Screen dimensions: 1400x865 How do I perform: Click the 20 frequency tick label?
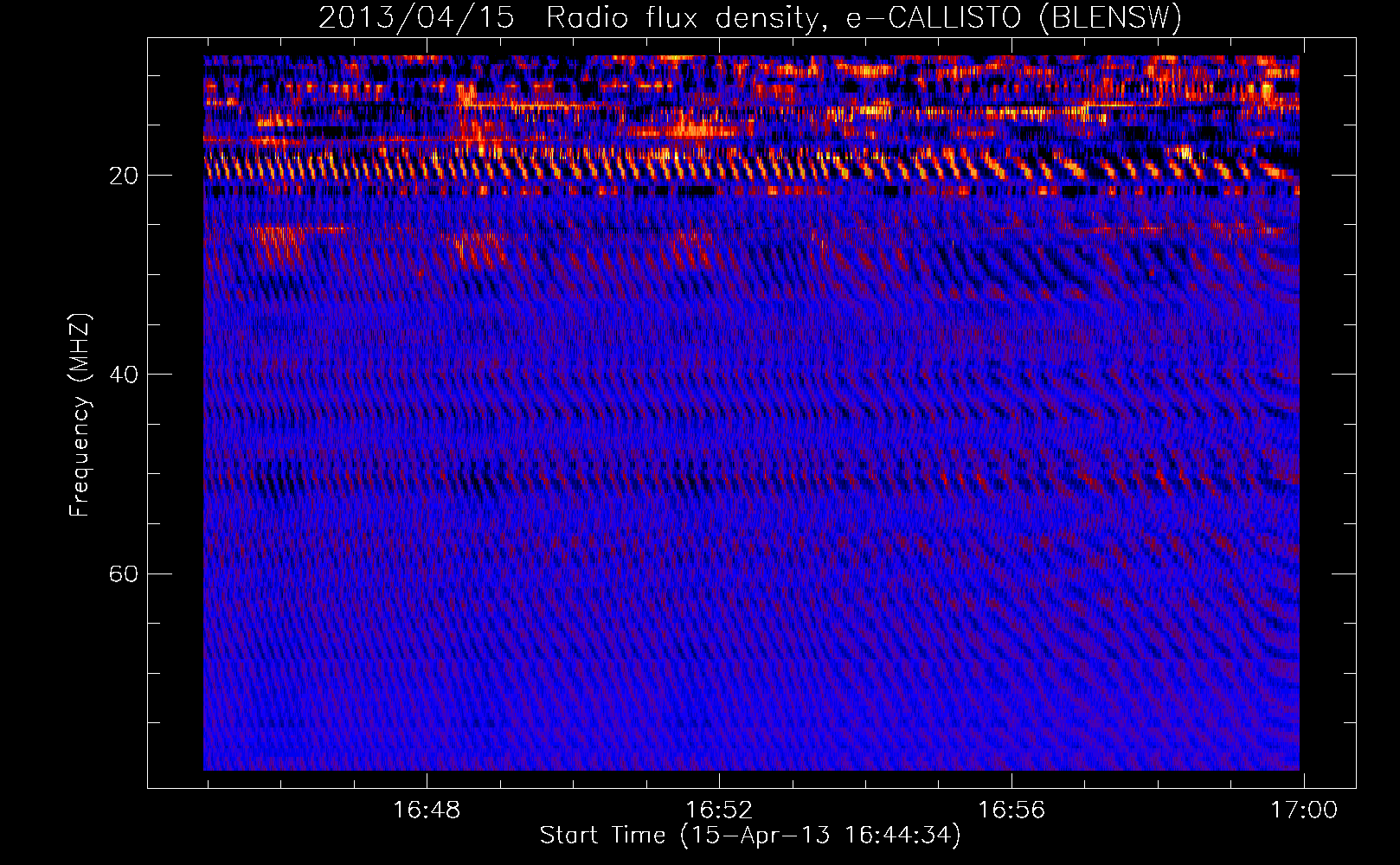coord(124,176)
